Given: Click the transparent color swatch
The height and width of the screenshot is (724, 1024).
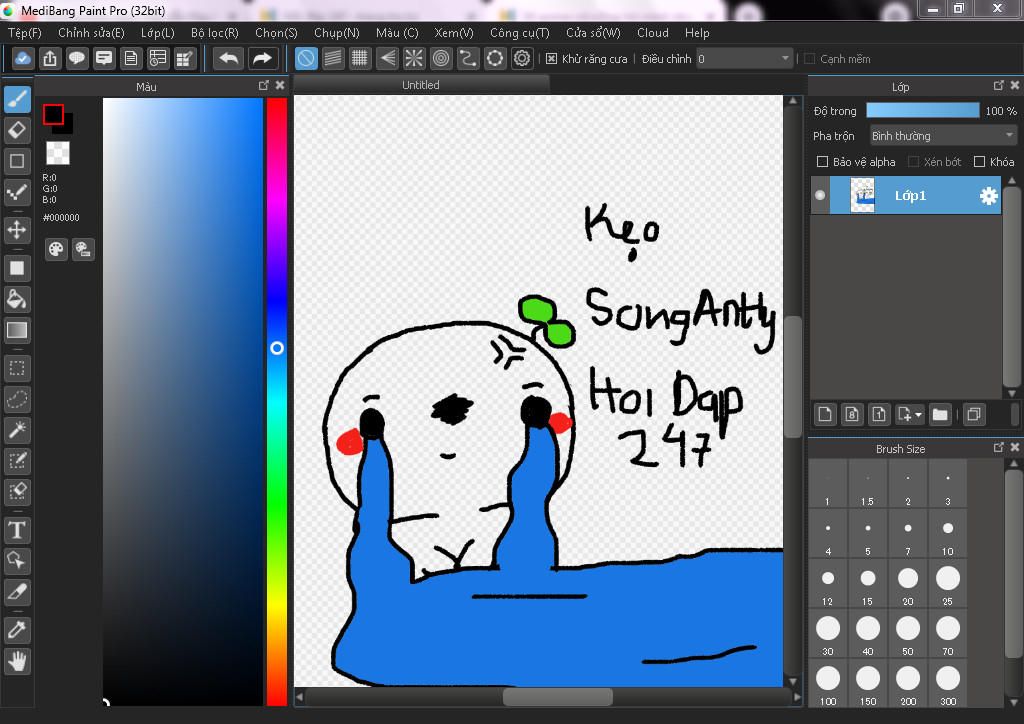Looking at the screenshot, I should point(57,153).
